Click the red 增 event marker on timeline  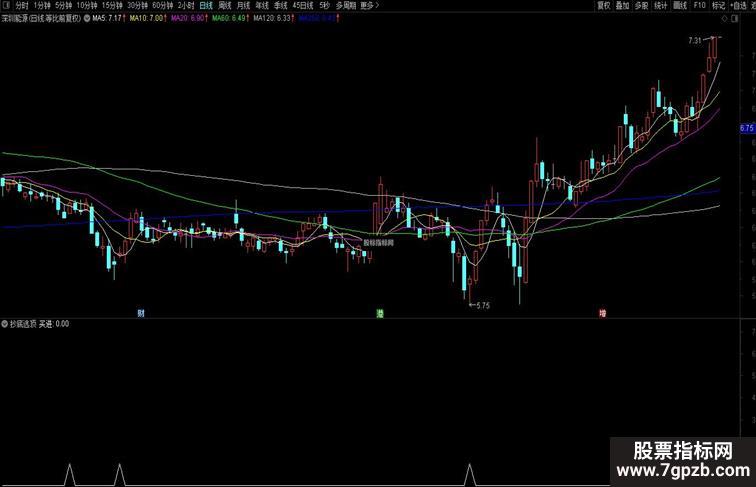click(603, 313)
